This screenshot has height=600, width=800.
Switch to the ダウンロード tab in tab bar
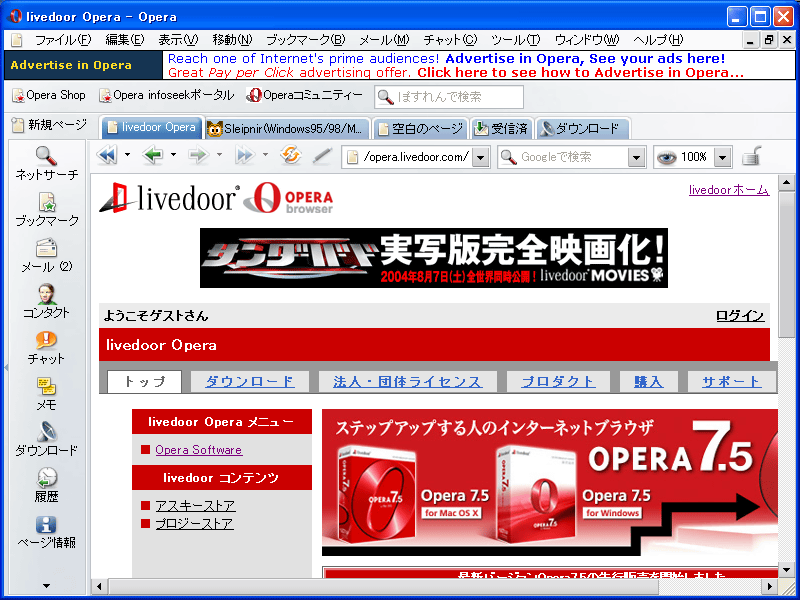582,128
